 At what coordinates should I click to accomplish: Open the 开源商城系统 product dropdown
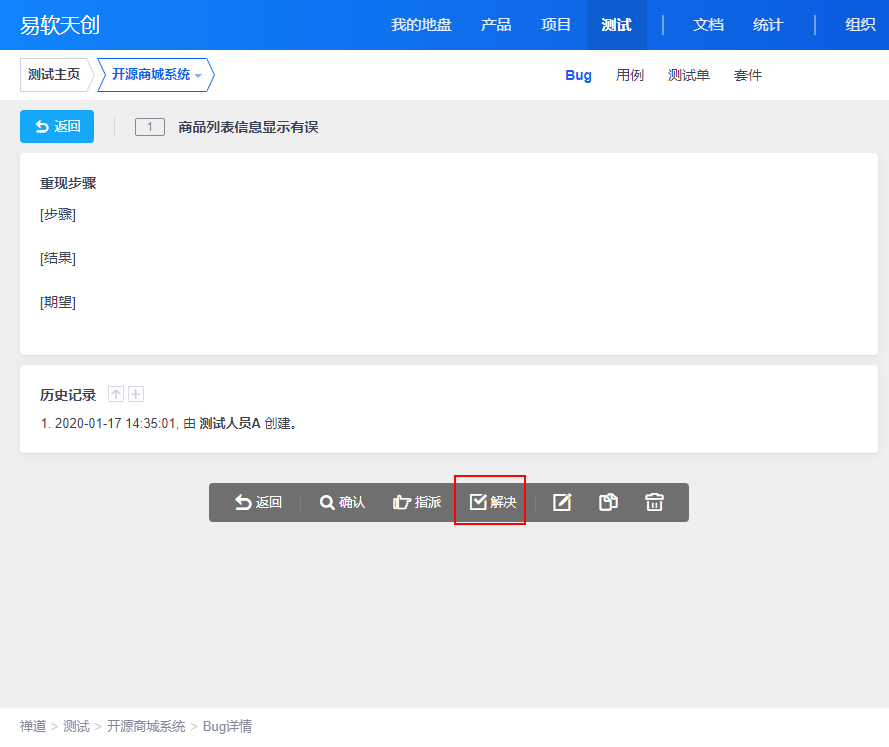click(156, 75)
